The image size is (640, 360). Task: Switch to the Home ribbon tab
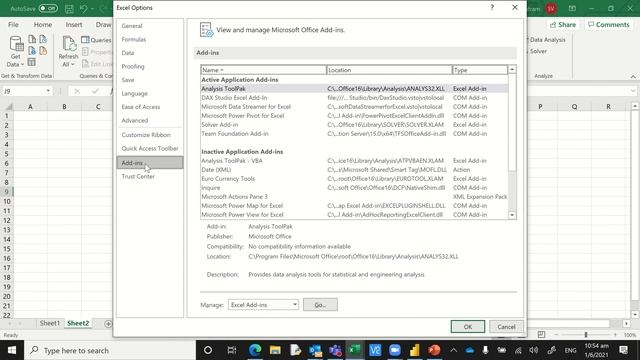(x=43, y=24)
